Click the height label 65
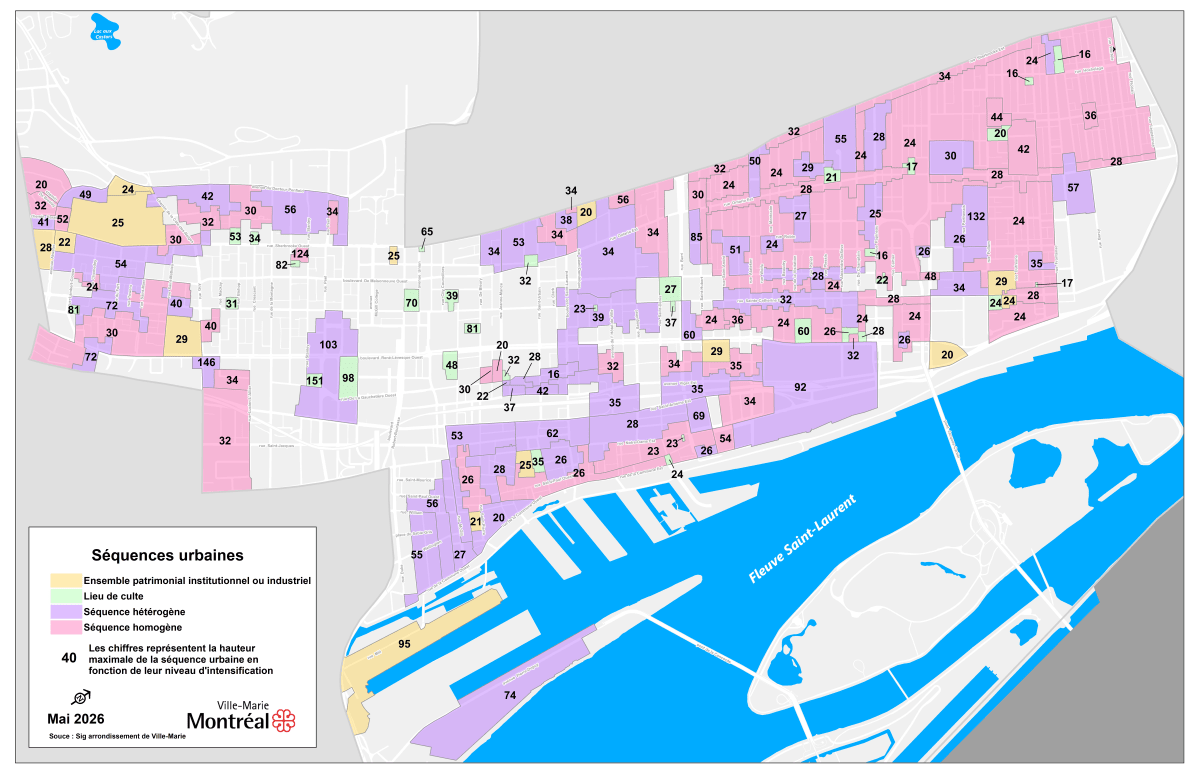1200x776 pixels. (427, 232)
